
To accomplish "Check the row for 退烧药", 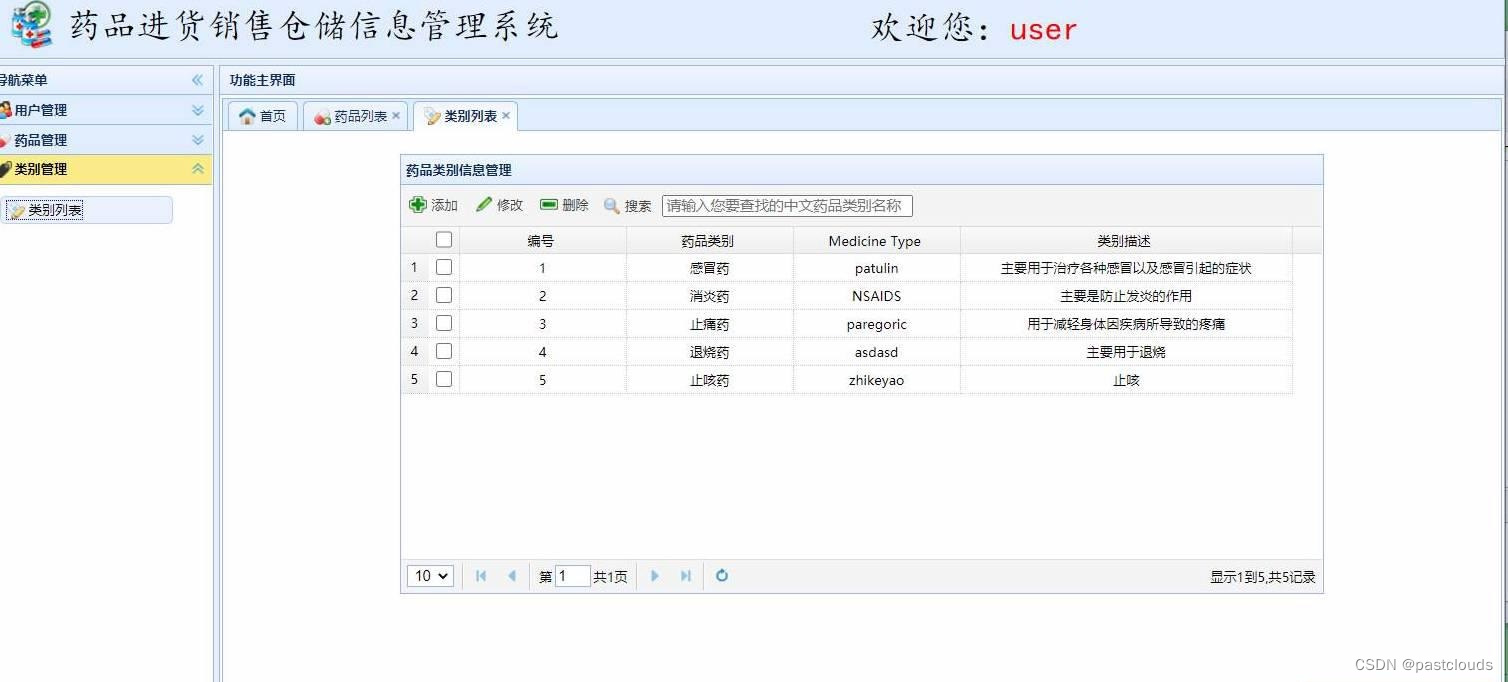I will (x=444, y=351).
